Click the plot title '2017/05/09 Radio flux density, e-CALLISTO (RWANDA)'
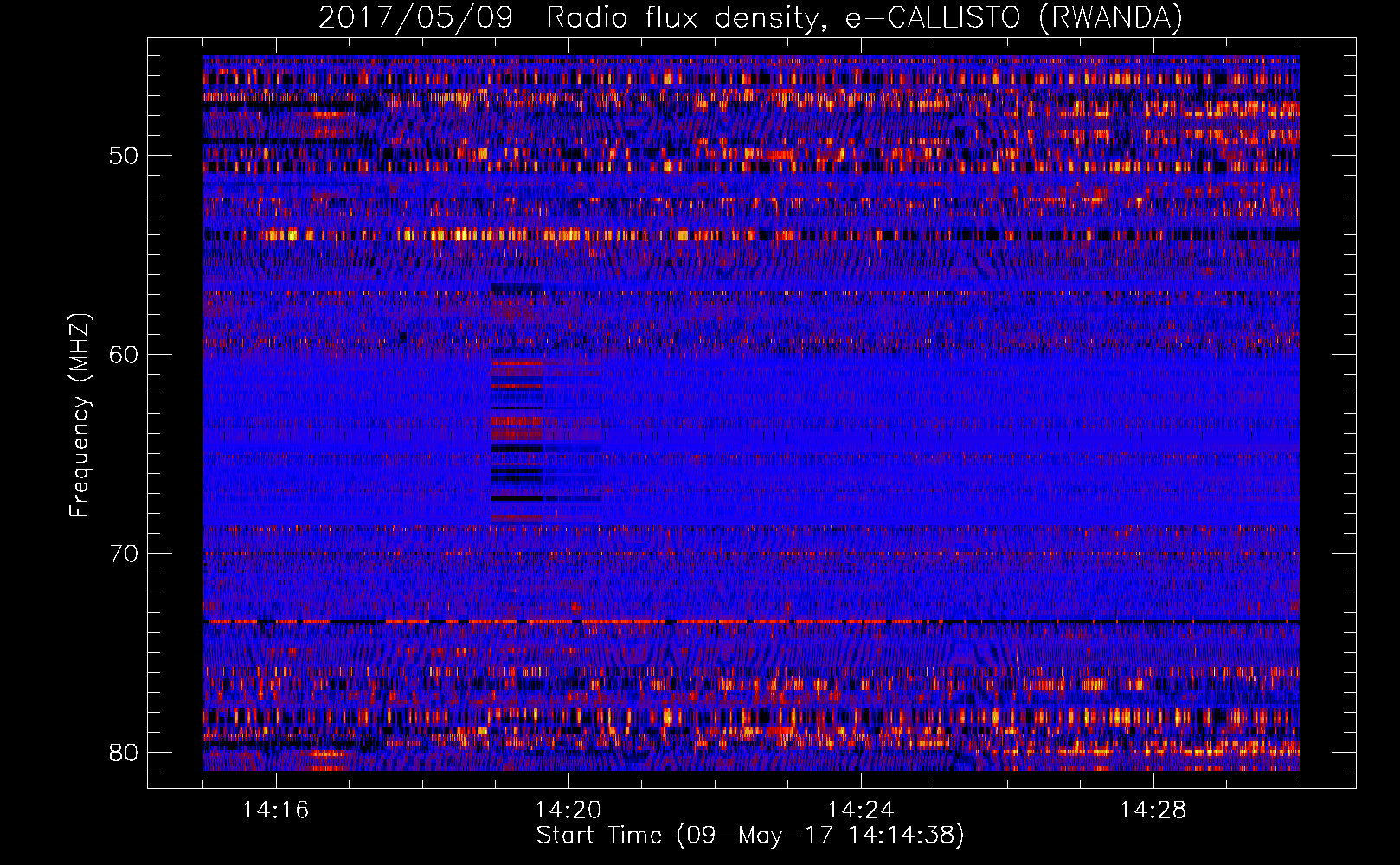Viewport: 1400px width, 865px height. (x=750, y=17)
